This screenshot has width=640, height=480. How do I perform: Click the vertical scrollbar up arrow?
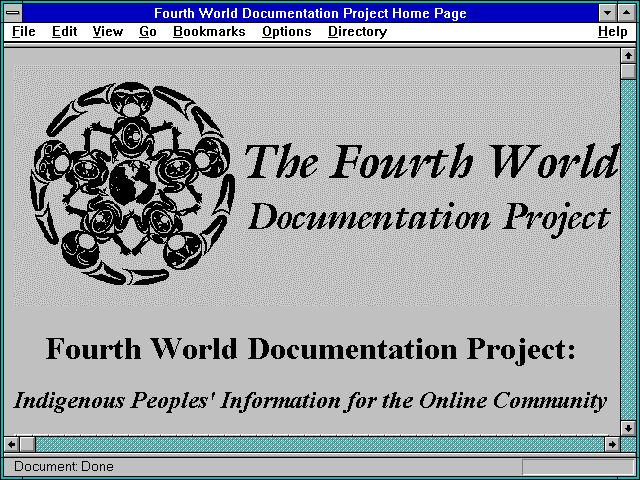pyautogui.click(x=628, y=56)
